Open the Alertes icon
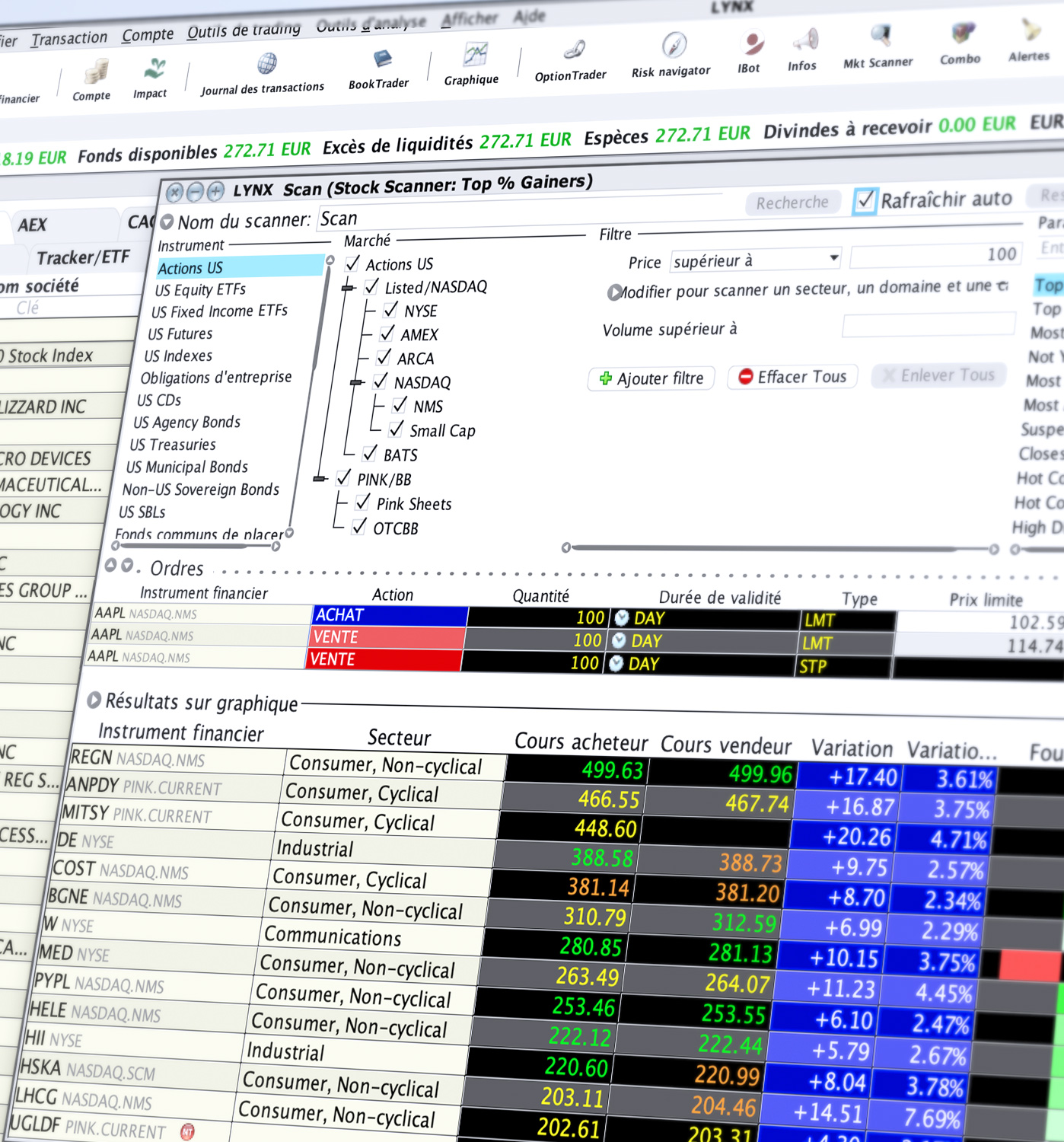Screen dimensions: 1064x1142 tap(1031, 30)
